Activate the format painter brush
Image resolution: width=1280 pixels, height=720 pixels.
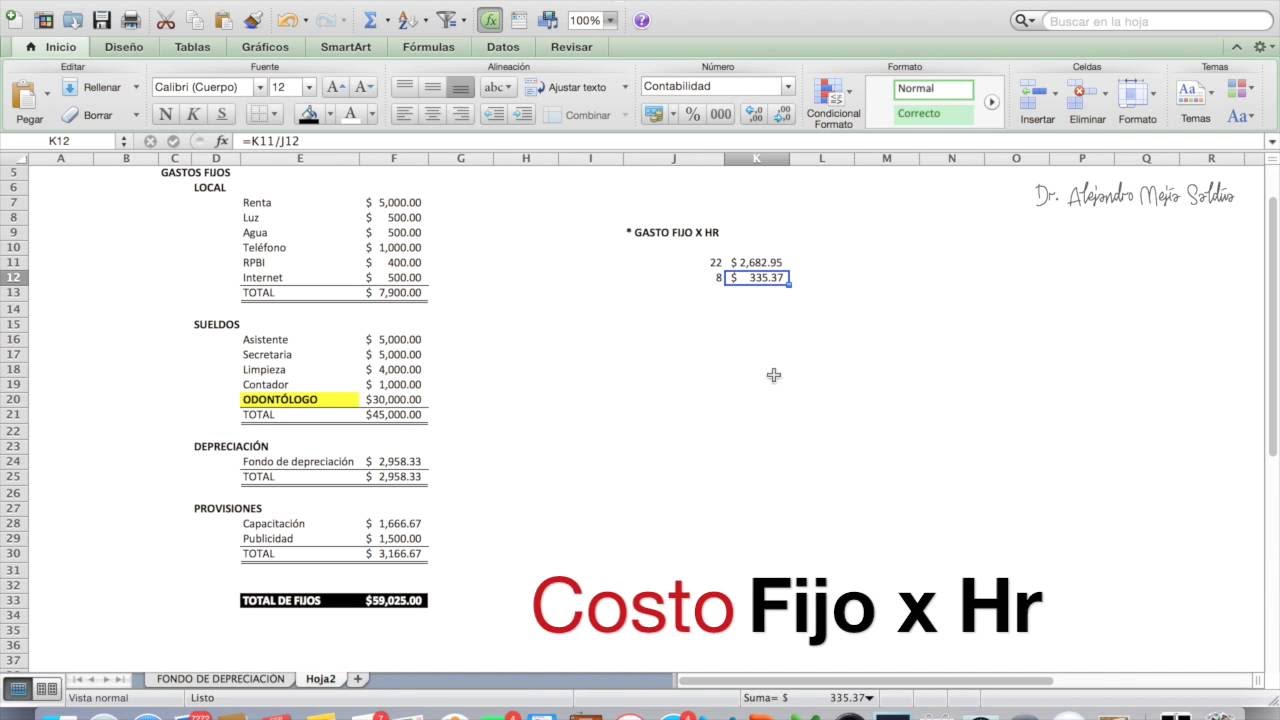[253, 20]
